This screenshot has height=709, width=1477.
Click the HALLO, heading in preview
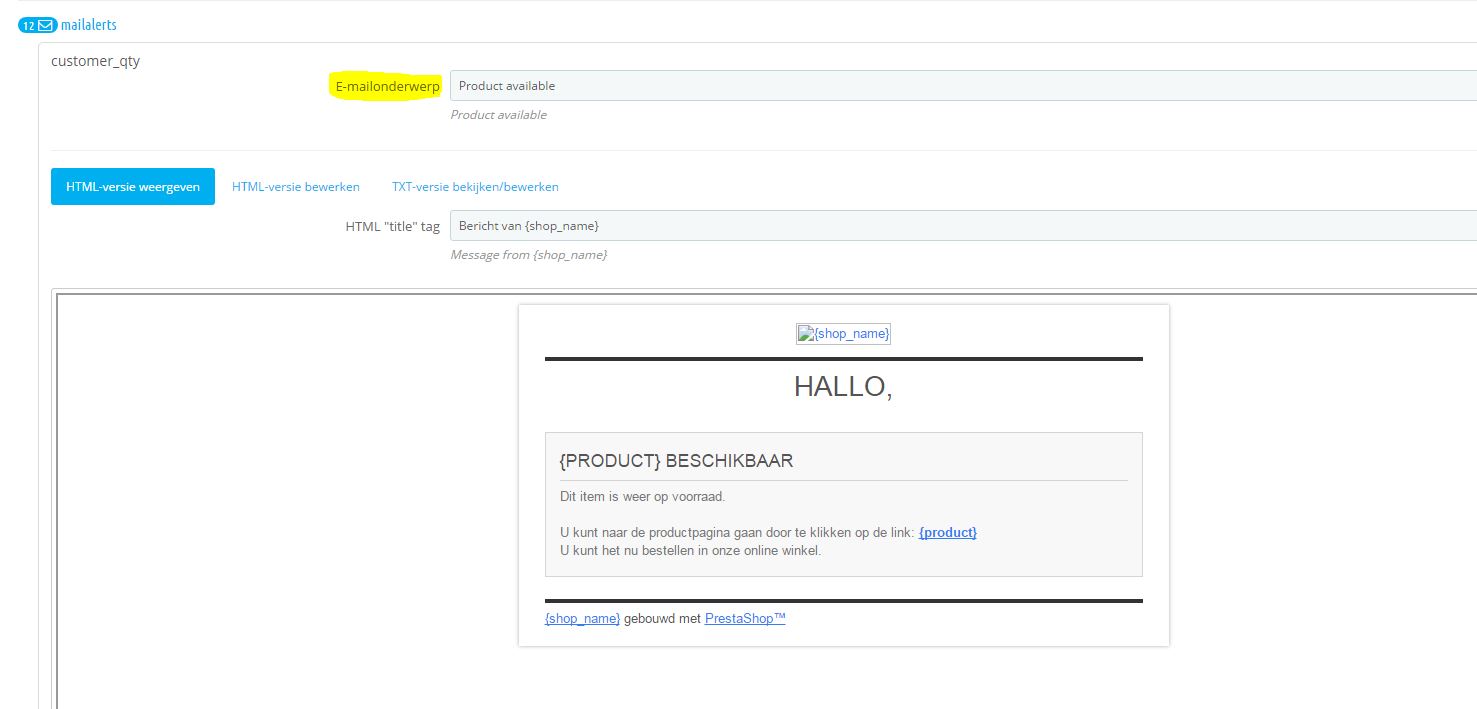click(843, 387)
